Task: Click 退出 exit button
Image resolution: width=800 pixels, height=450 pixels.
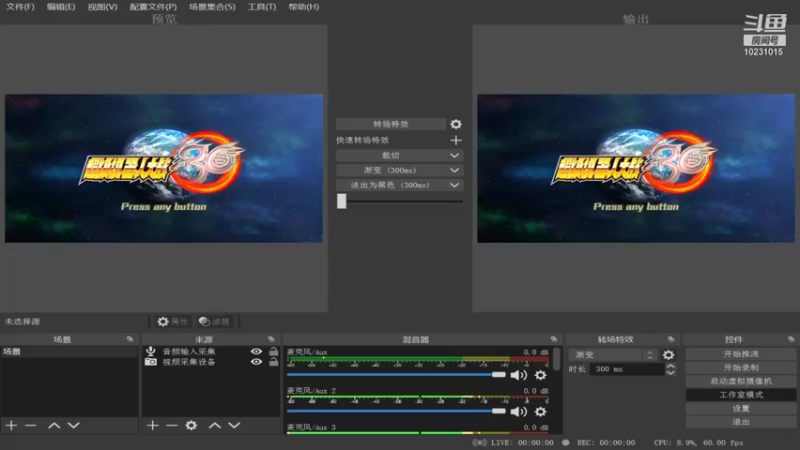Action: (x=741, y=422)
